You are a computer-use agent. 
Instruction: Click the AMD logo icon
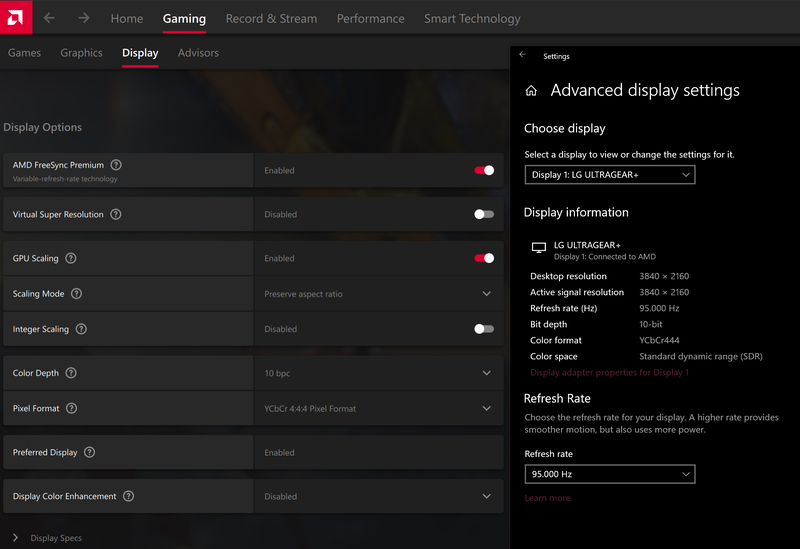(16, 17)
